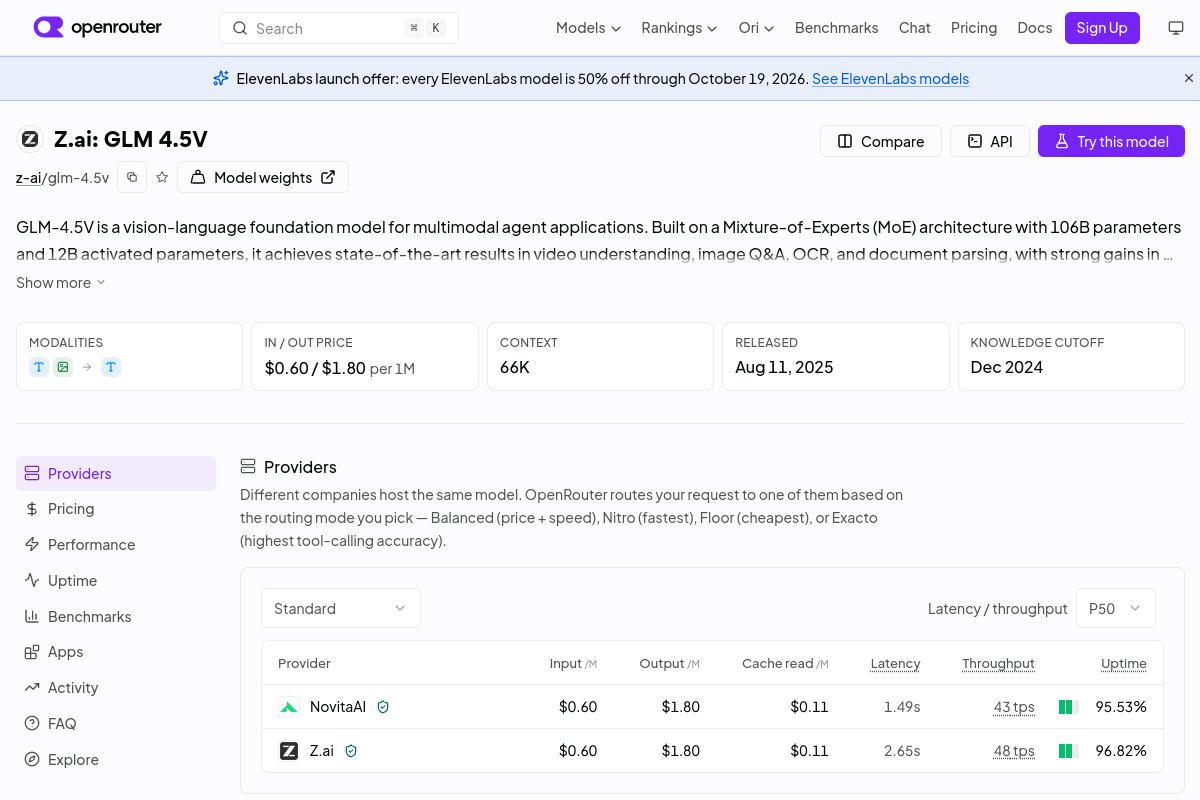This screenshot has width=1200, height=800.
Task: Open Chat from the top navigation
Action: (x=914, y=28)
